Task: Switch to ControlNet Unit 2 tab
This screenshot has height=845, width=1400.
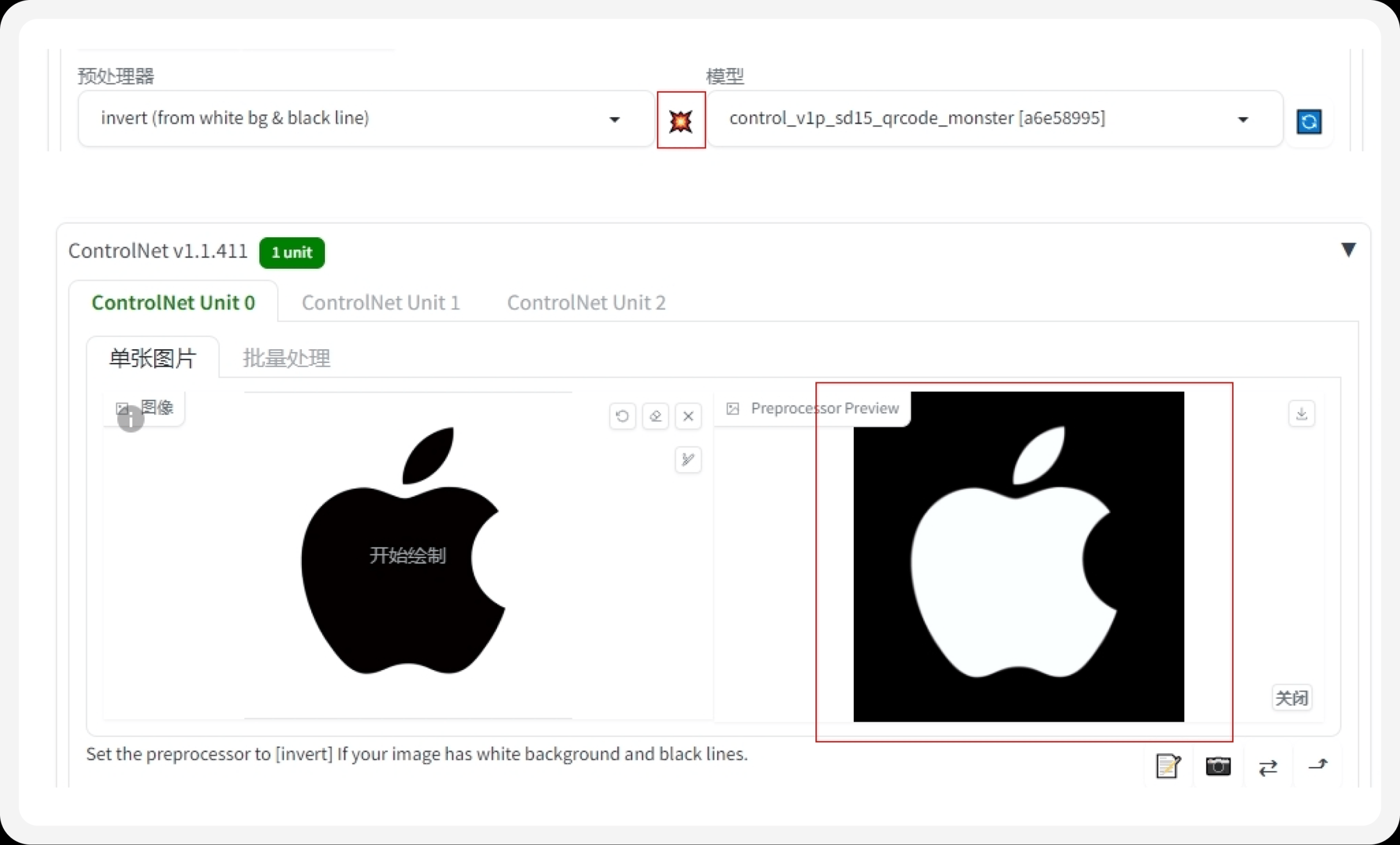Action: [x=586, y=303]
